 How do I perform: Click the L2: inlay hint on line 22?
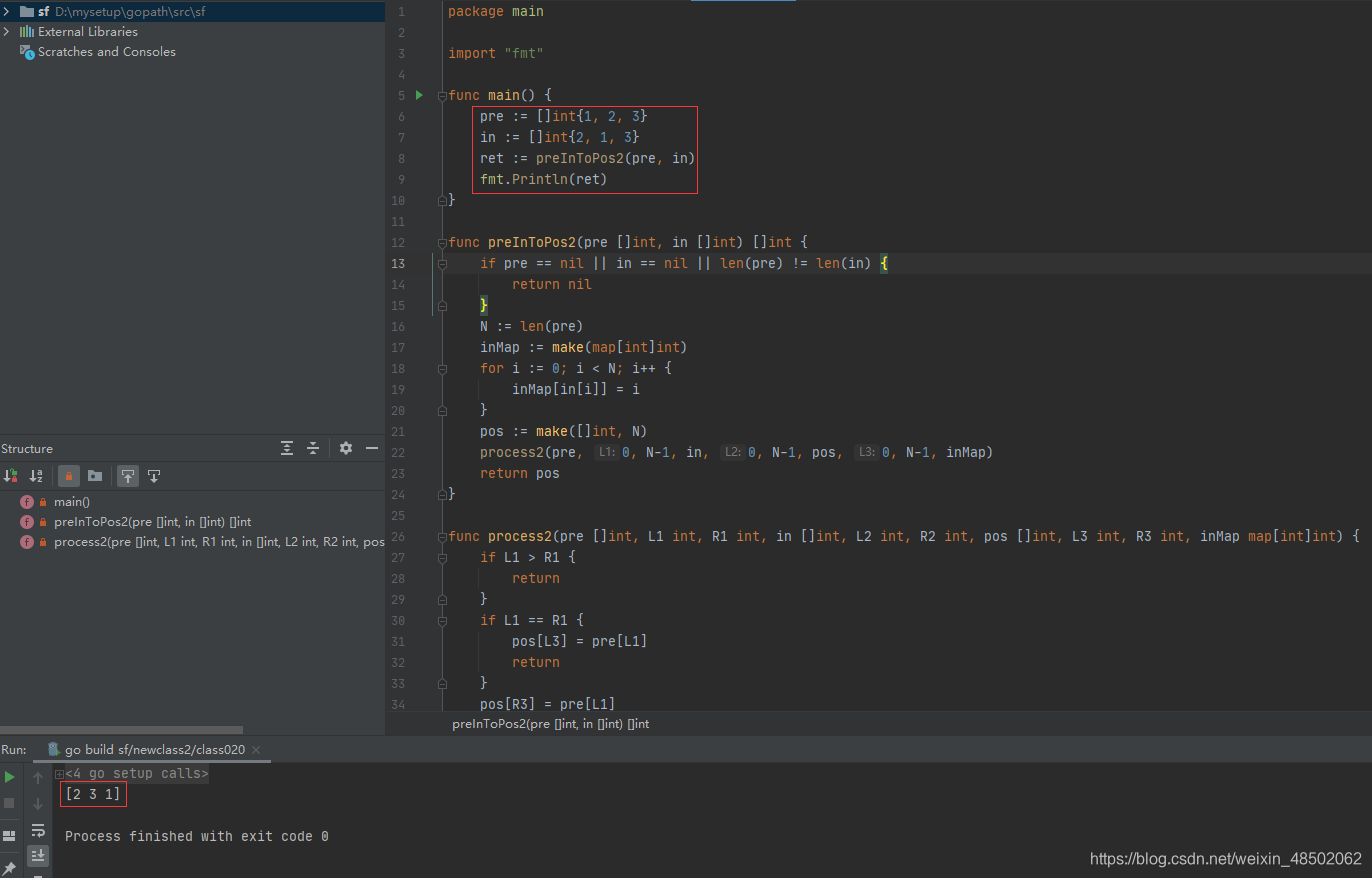pyautogui.click(x=732, y=453)
